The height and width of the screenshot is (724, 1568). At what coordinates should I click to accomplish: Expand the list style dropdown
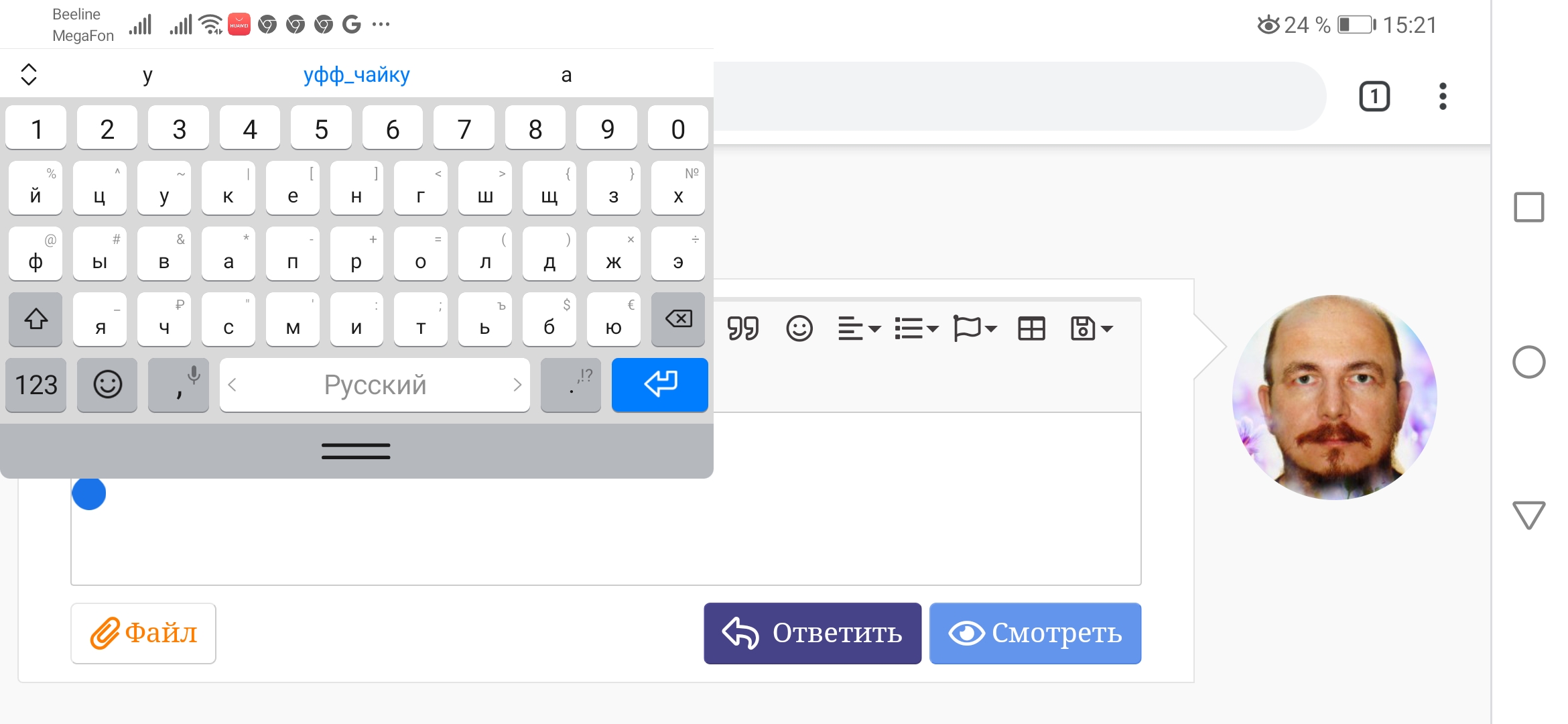coord(917,328)
